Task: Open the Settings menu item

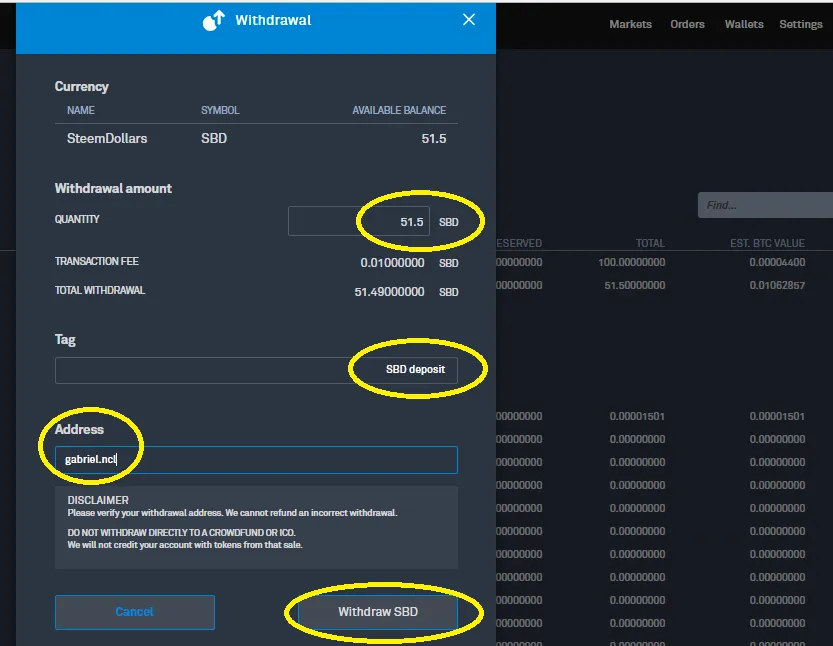Action: pos(801,24)
